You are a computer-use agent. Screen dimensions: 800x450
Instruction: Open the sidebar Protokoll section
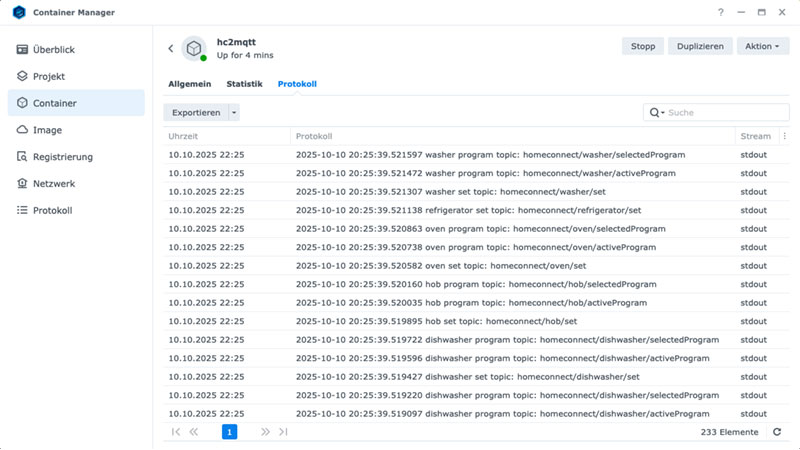tap(52, 211)
